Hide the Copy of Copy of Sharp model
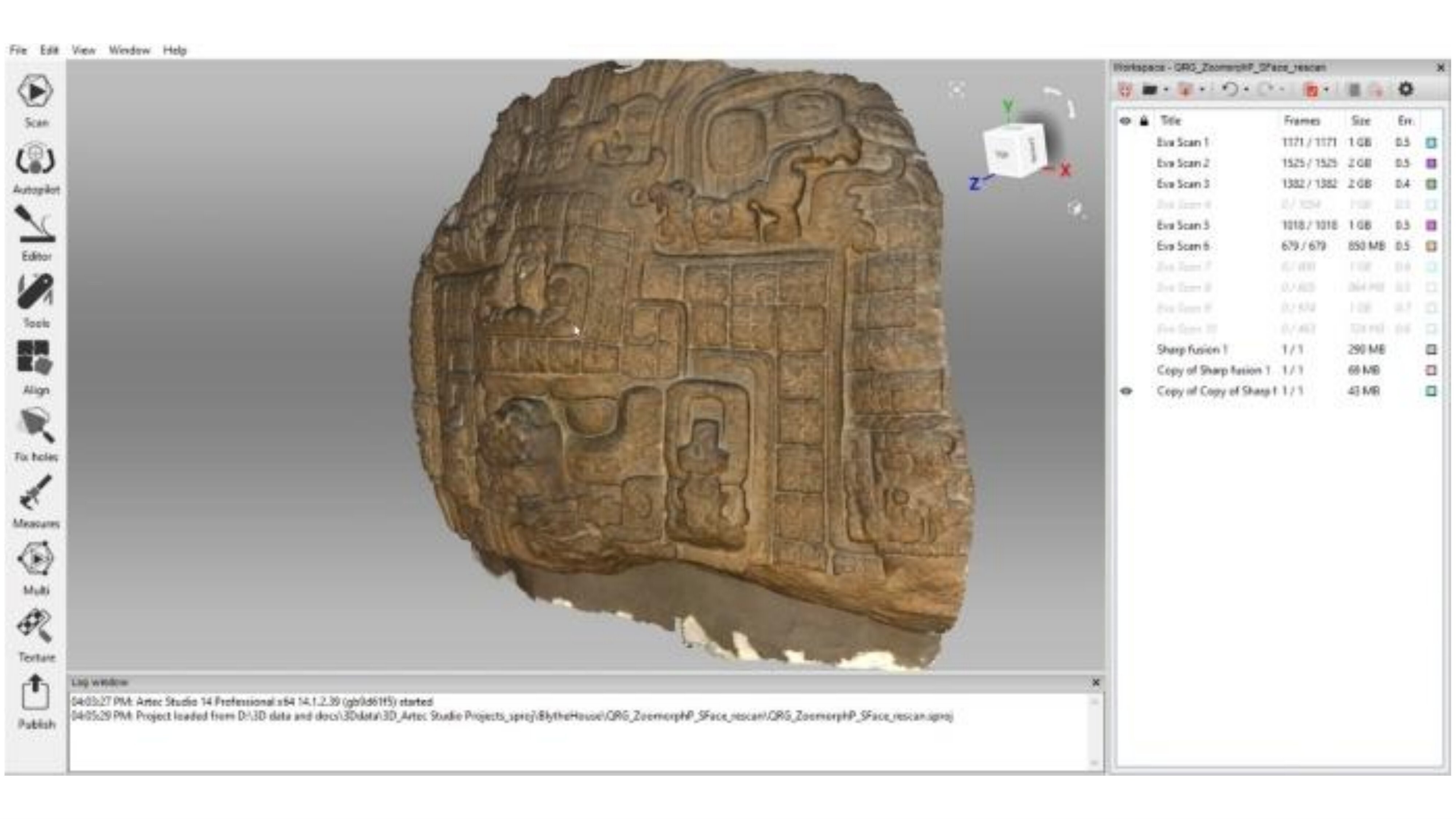Screen dimensions: 1456x819 click(1126, 391)
